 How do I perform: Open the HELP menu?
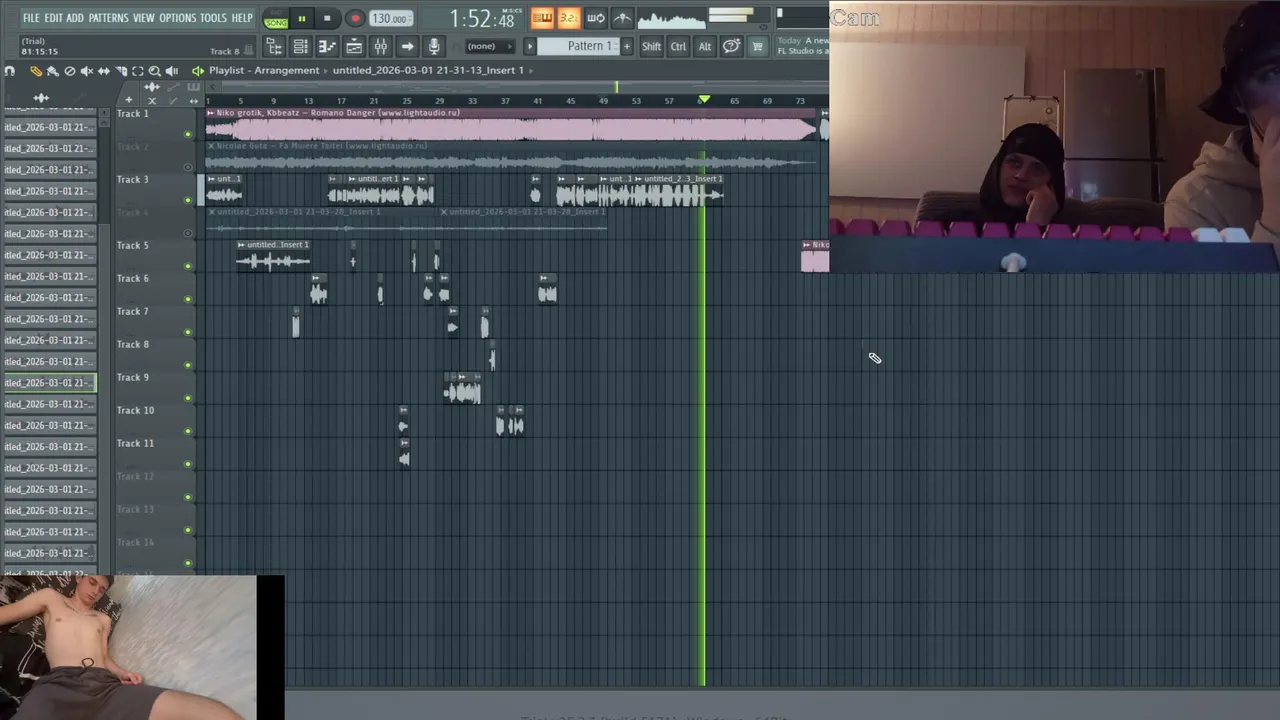pyautogui.click(x=242, y=18)
